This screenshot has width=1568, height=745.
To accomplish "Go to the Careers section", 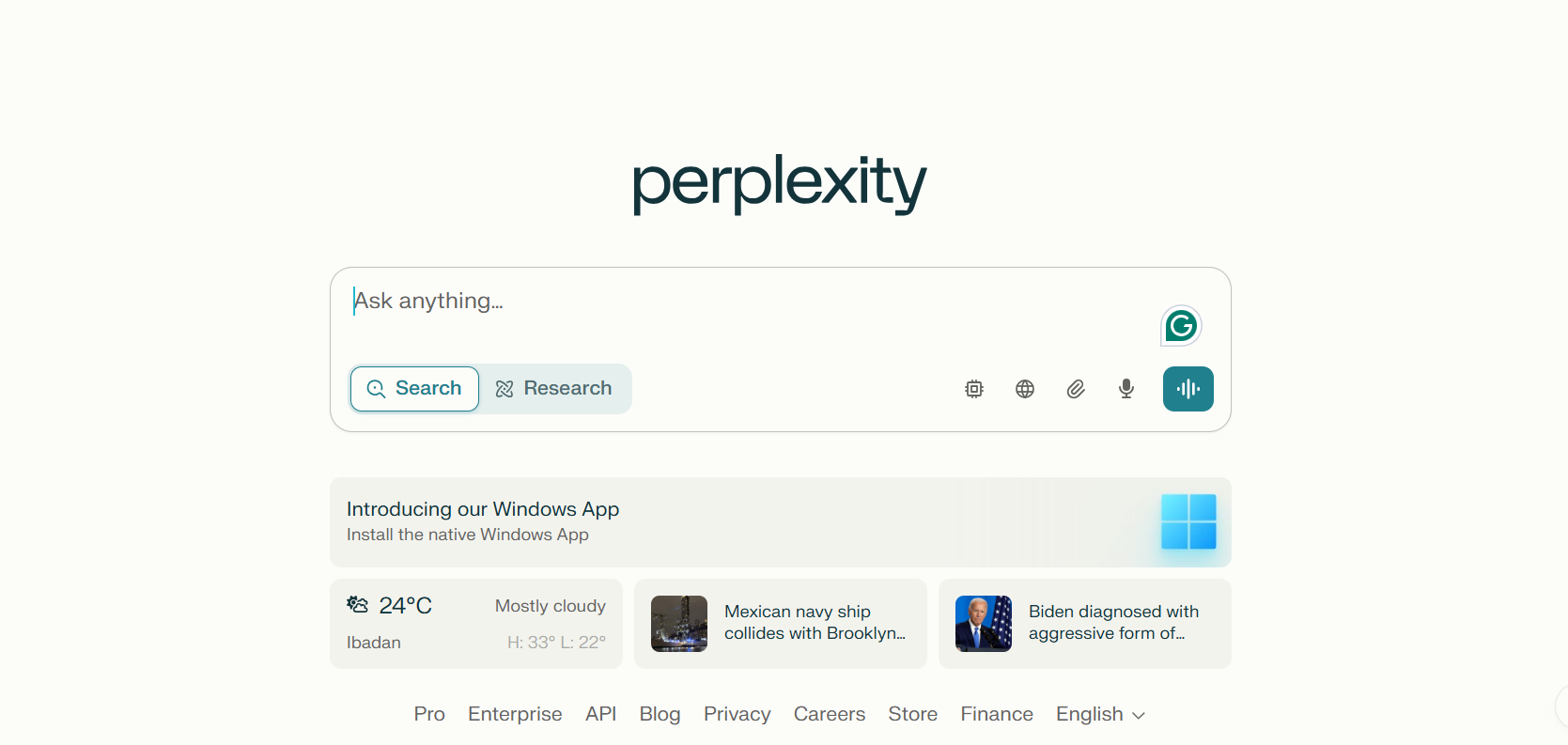I will pyautogui.click(x=829, y=714).
